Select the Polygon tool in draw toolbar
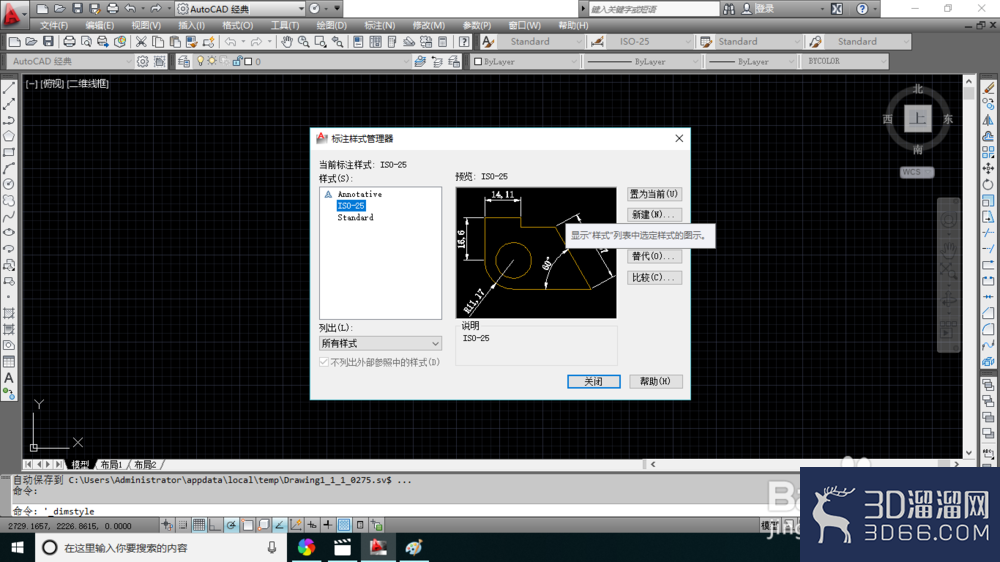The height and width of the screenshot is (562, 1000). coord(9,136)
